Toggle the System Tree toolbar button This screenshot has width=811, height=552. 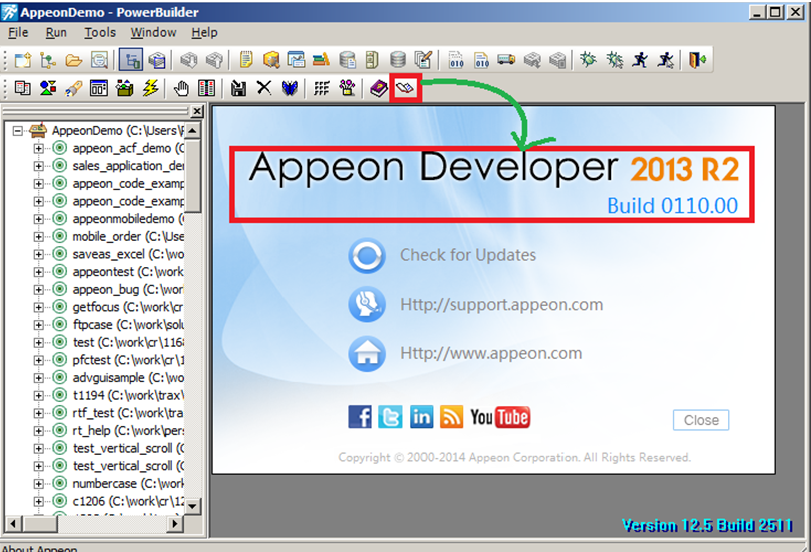pyautogui.click(x=131, y=60)
